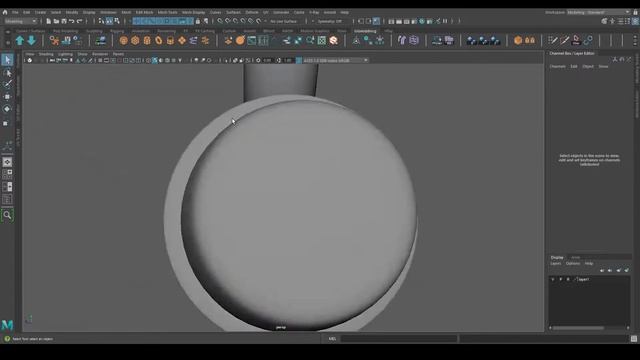This screenshot has width=640, height=360.
Task: Open the Channels menu in Channel Box
Action: click(x=558, y=67)
